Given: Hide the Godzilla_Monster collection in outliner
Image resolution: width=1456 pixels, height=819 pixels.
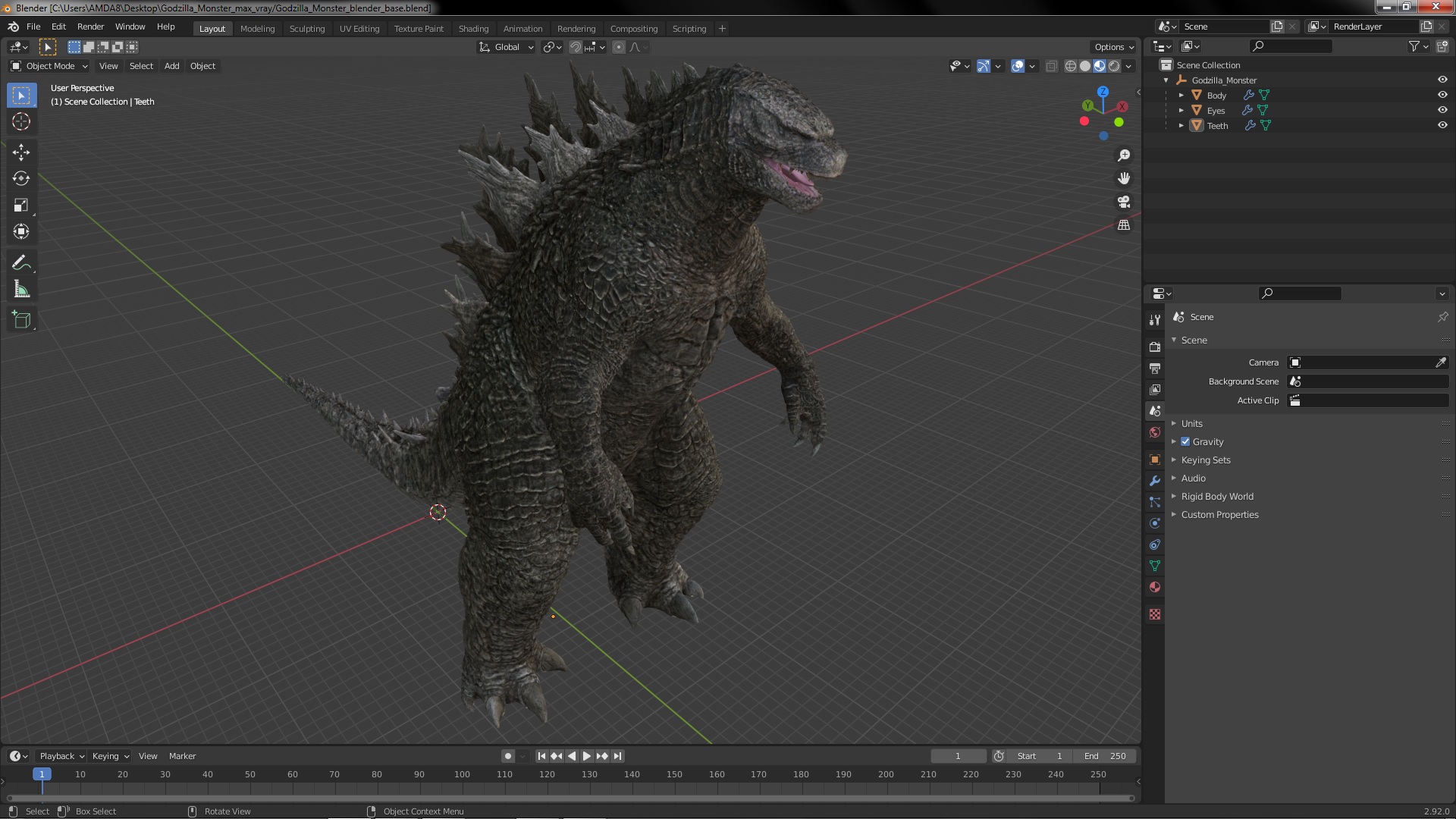Looking at the screenshot, I should [1442, 80].
